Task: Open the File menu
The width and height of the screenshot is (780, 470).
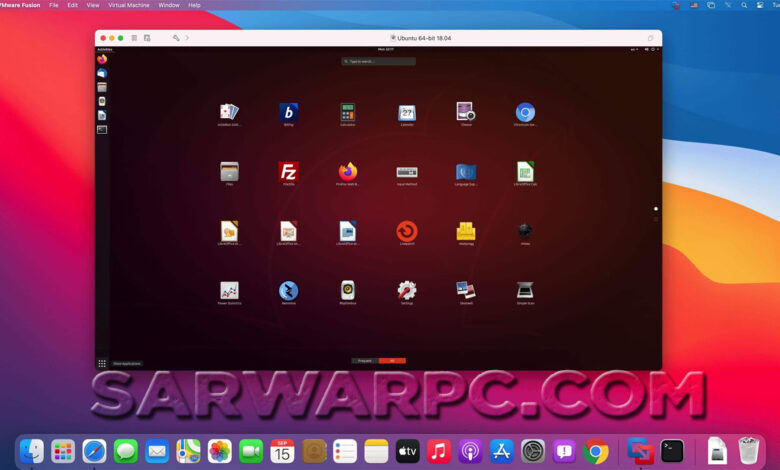Action: 54,5
